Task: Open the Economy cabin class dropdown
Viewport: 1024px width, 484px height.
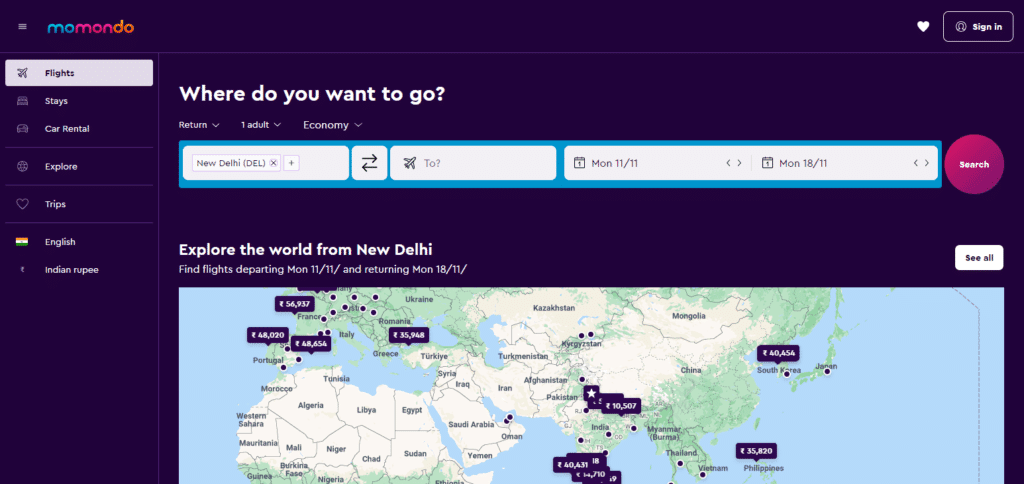Action: [332, 125]
